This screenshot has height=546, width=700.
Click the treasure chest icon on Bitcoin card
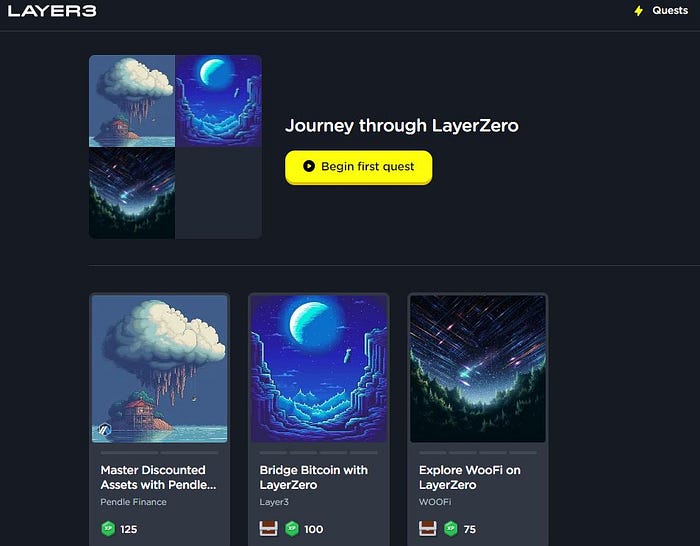(268, 529)
